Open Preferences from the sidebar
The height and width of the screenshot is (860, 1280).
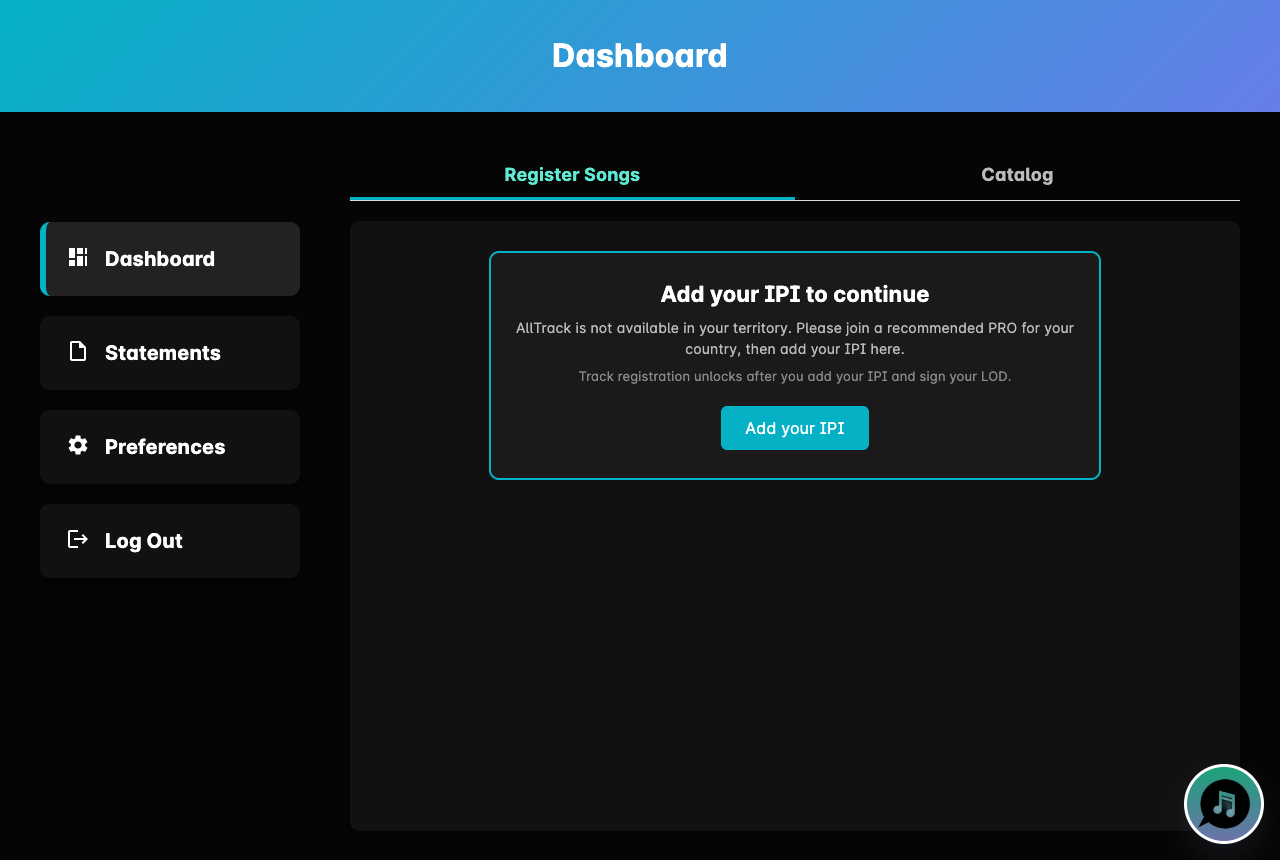coord(170,447)
